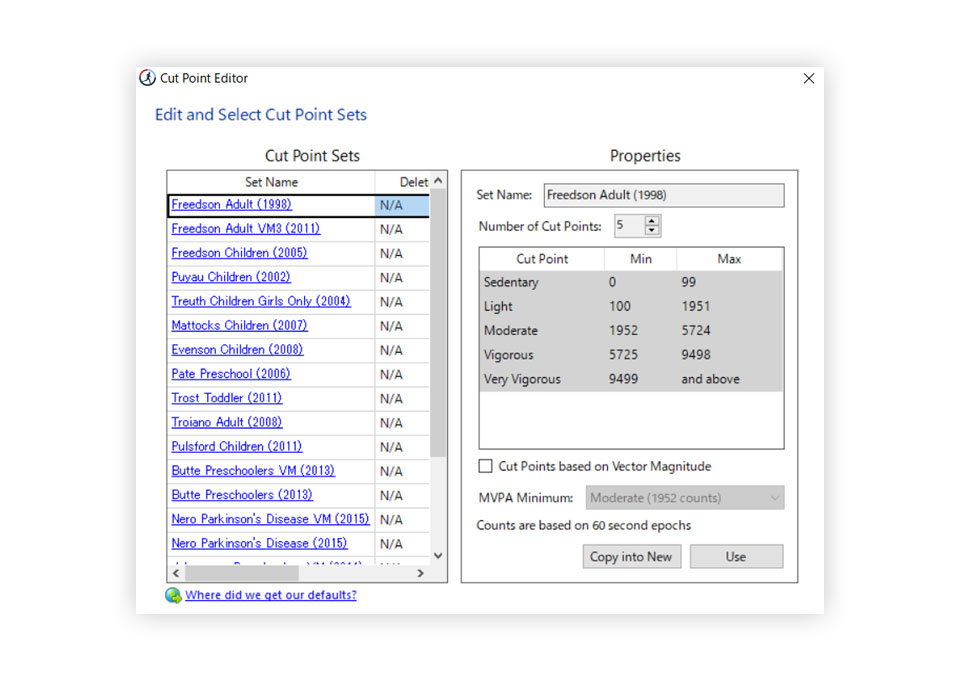
Task: Click the Set Name text field
Action: tap(663, 195)
